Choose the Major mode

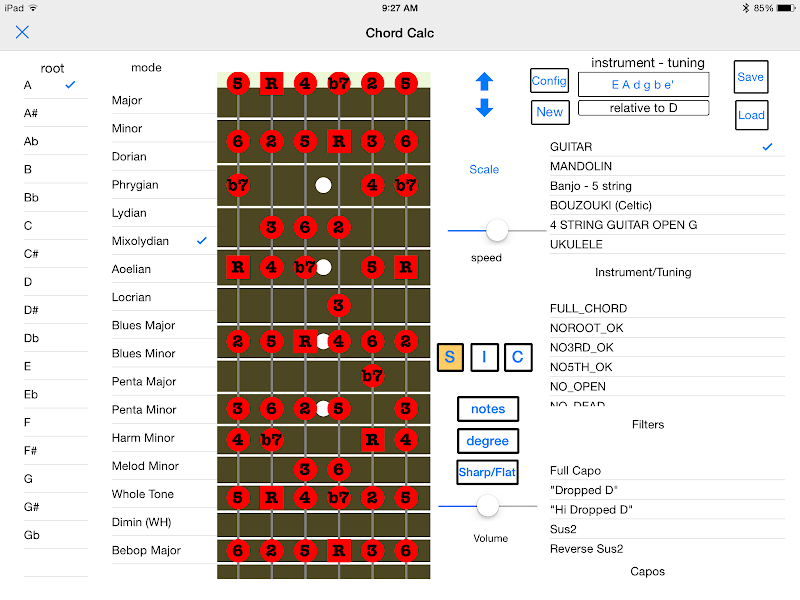point(163,101)
